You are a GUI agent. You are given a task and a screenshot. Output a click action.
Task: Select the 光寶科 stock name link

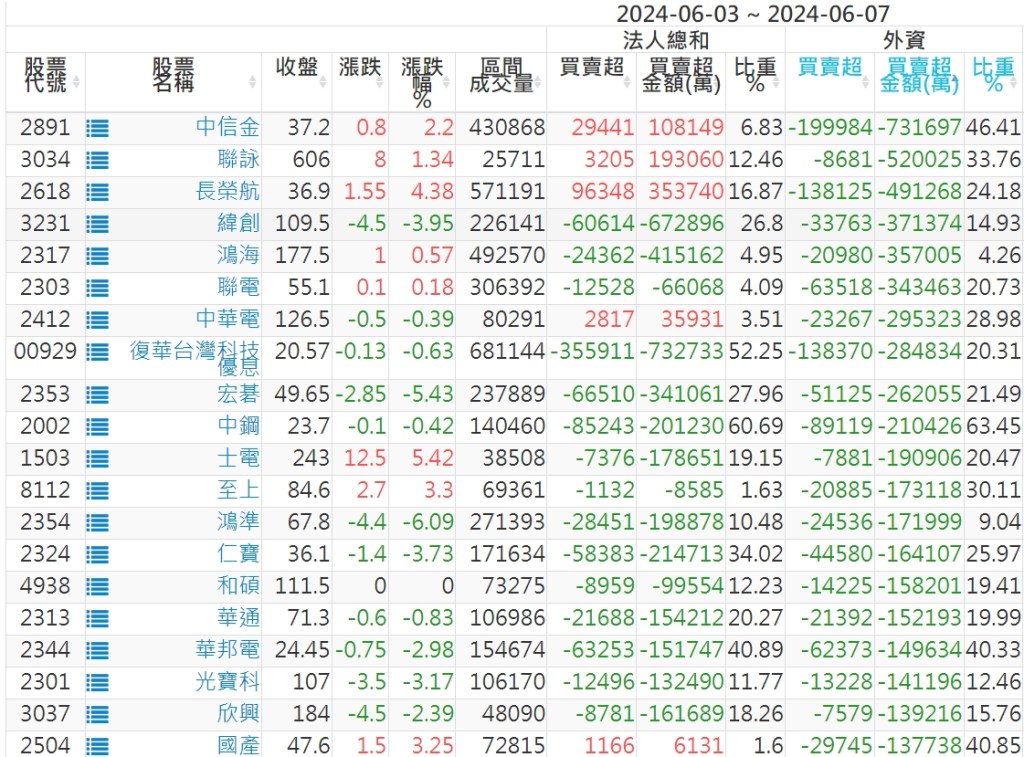pyautogui.click(x=228, y=682)
